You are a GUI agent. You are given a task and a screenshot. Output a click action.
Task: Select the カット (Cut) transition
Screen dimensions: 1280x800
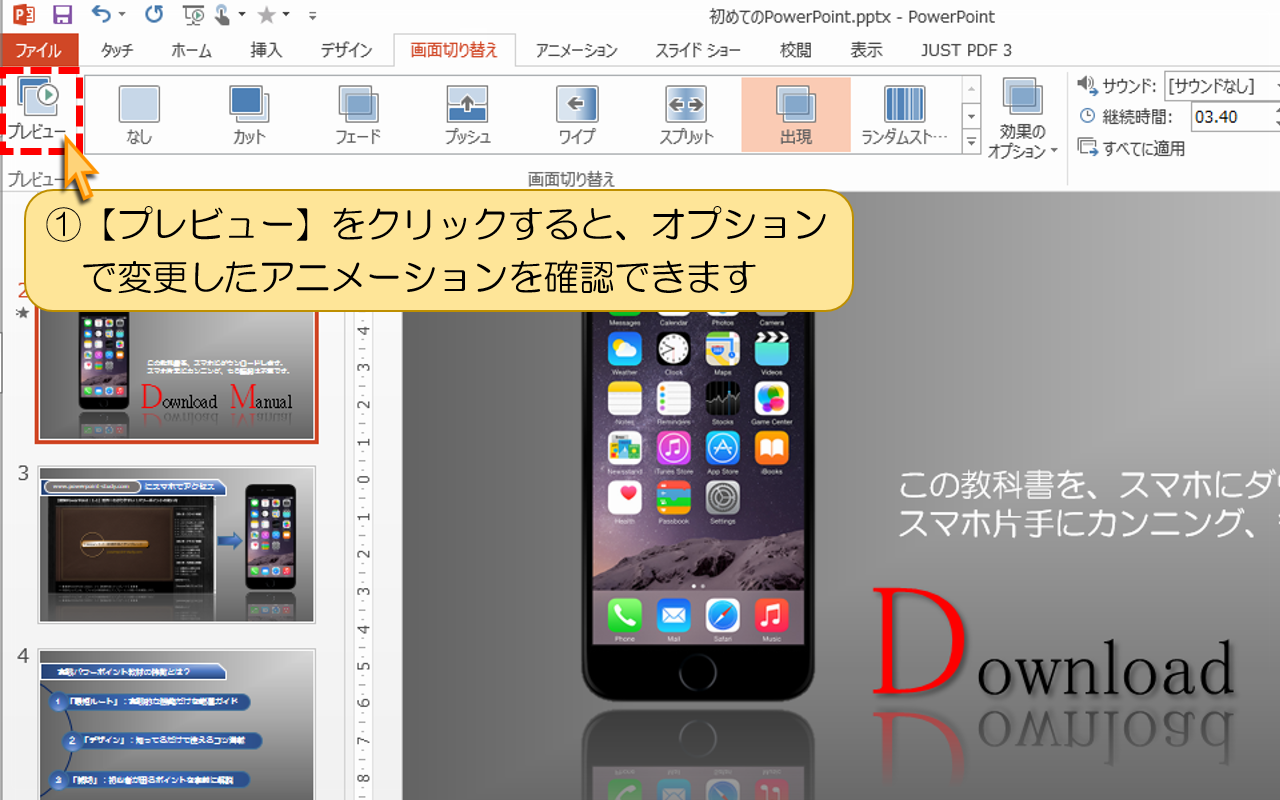(x=249, y=115)
